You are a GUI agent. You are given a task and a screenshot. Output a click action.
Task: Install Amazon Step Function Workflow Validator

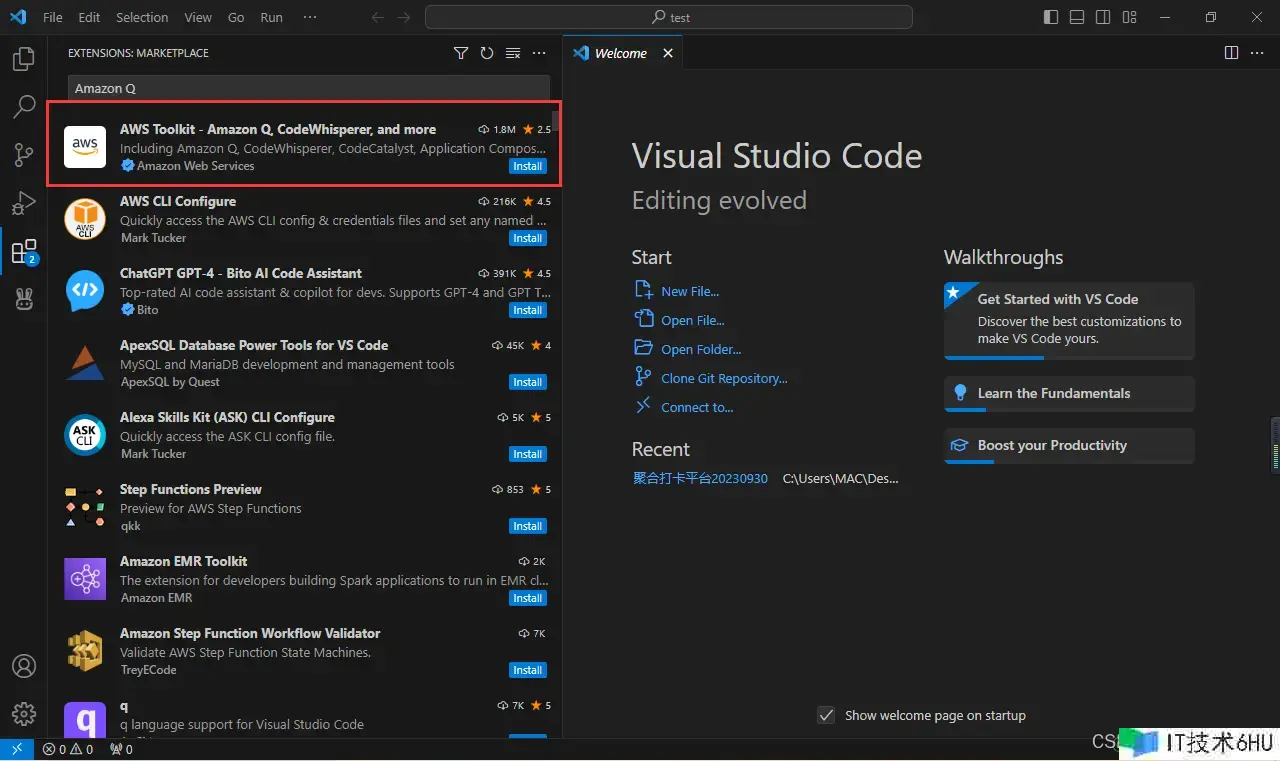[x=528, y=670]
